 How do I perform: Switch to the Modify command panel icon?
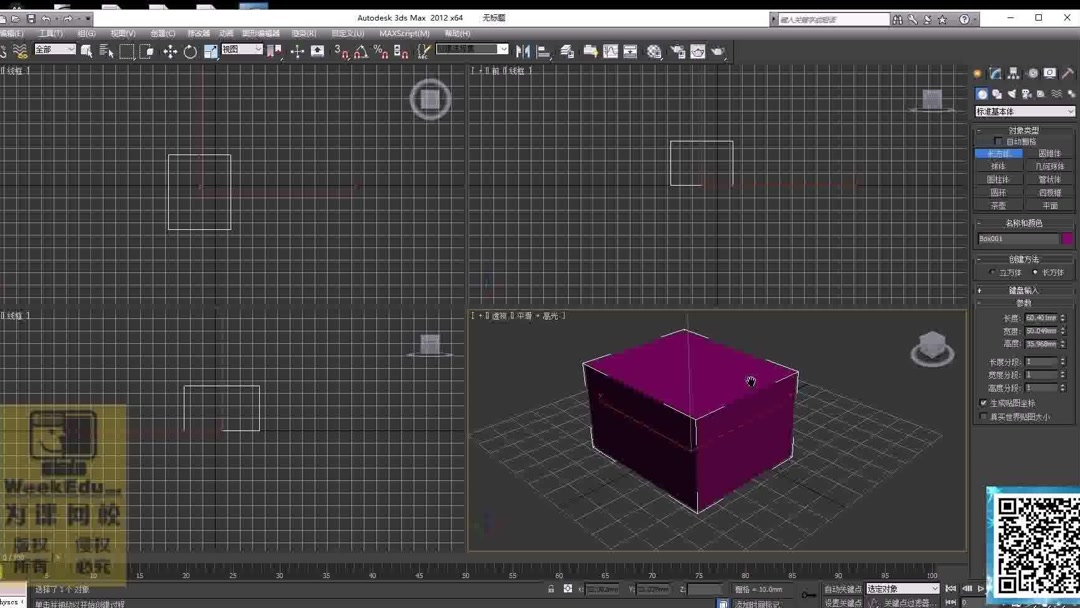994,72
